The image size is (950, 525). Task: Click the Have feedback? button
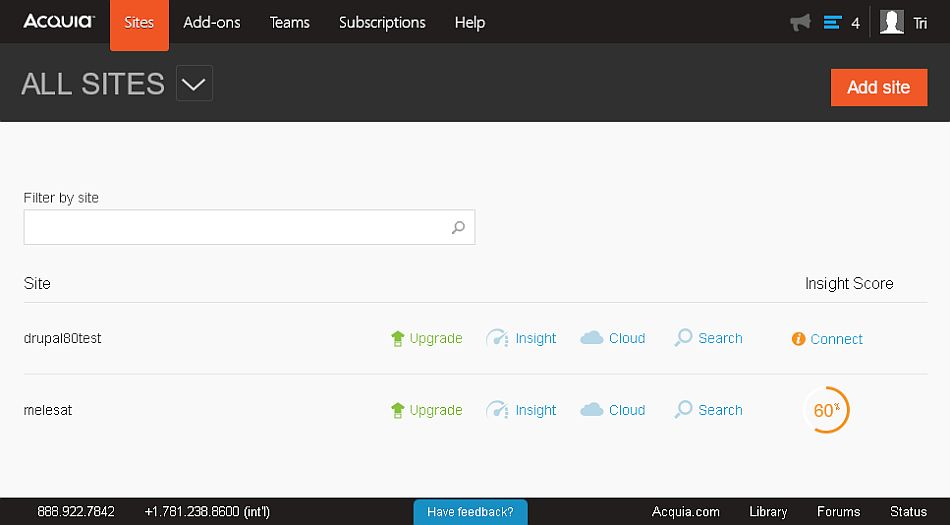470,512
